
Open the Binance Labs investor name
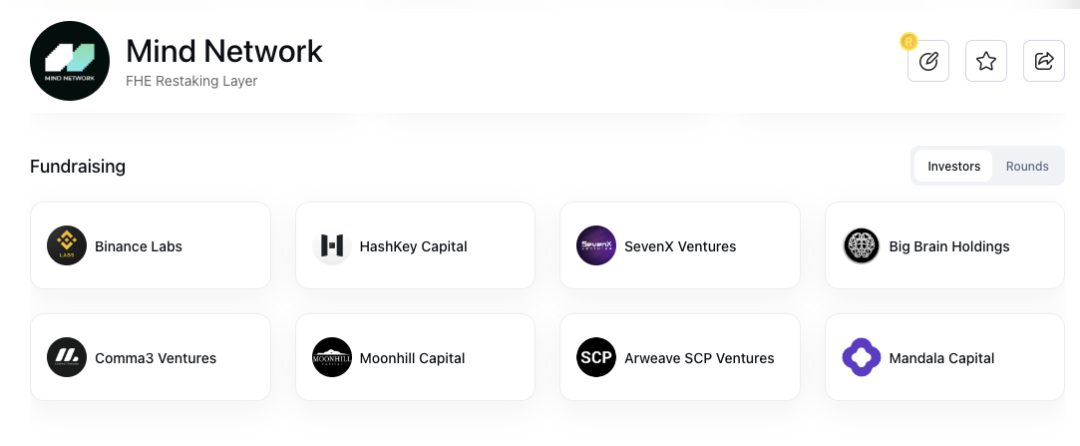click(138, 246)
